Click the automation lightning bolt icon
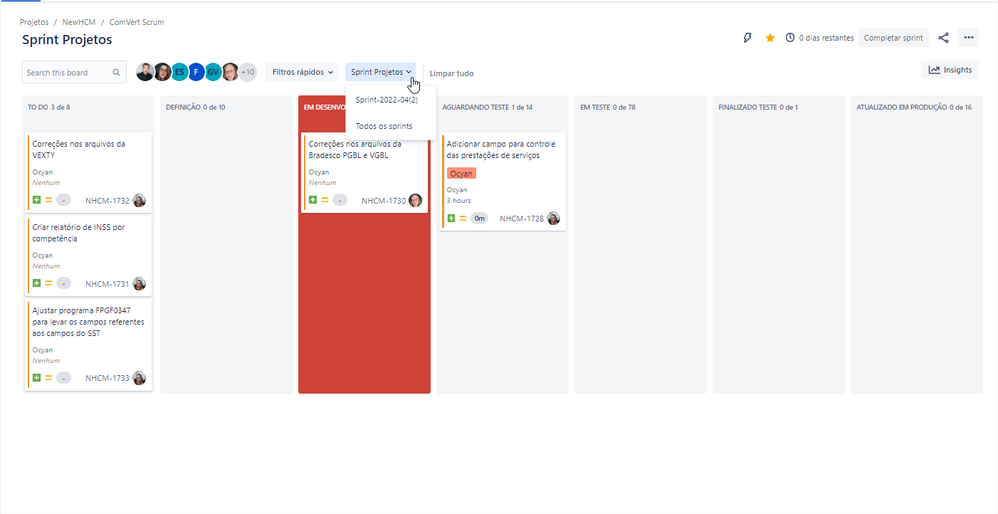 point(748,38)
